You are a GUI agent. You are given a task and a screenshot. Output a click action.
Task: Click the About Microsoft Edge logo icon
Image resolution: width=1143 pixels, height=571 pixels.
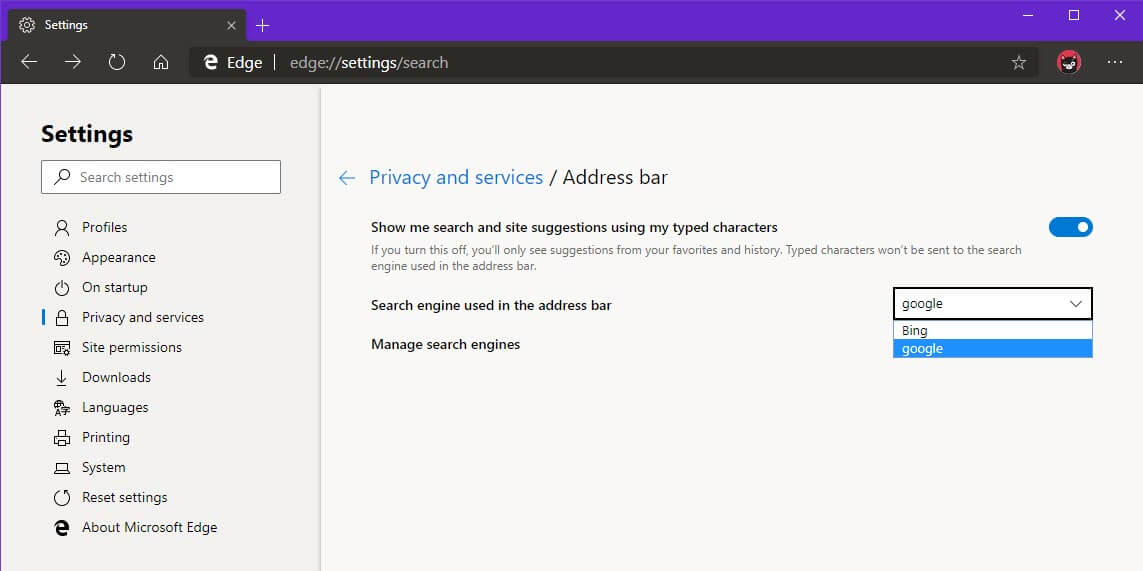pyautogui.click(x=62, y=527)
